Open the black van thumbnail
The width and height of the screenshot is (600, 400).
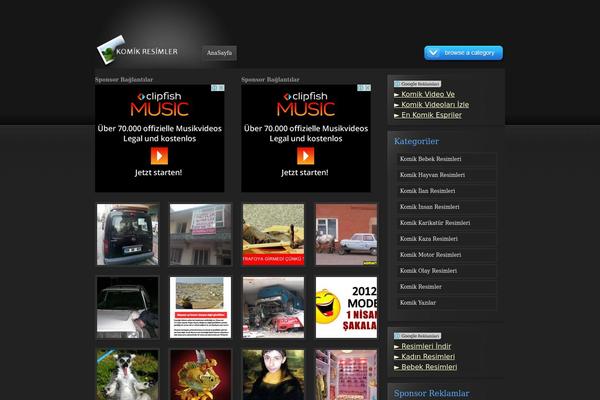point(127,234)
